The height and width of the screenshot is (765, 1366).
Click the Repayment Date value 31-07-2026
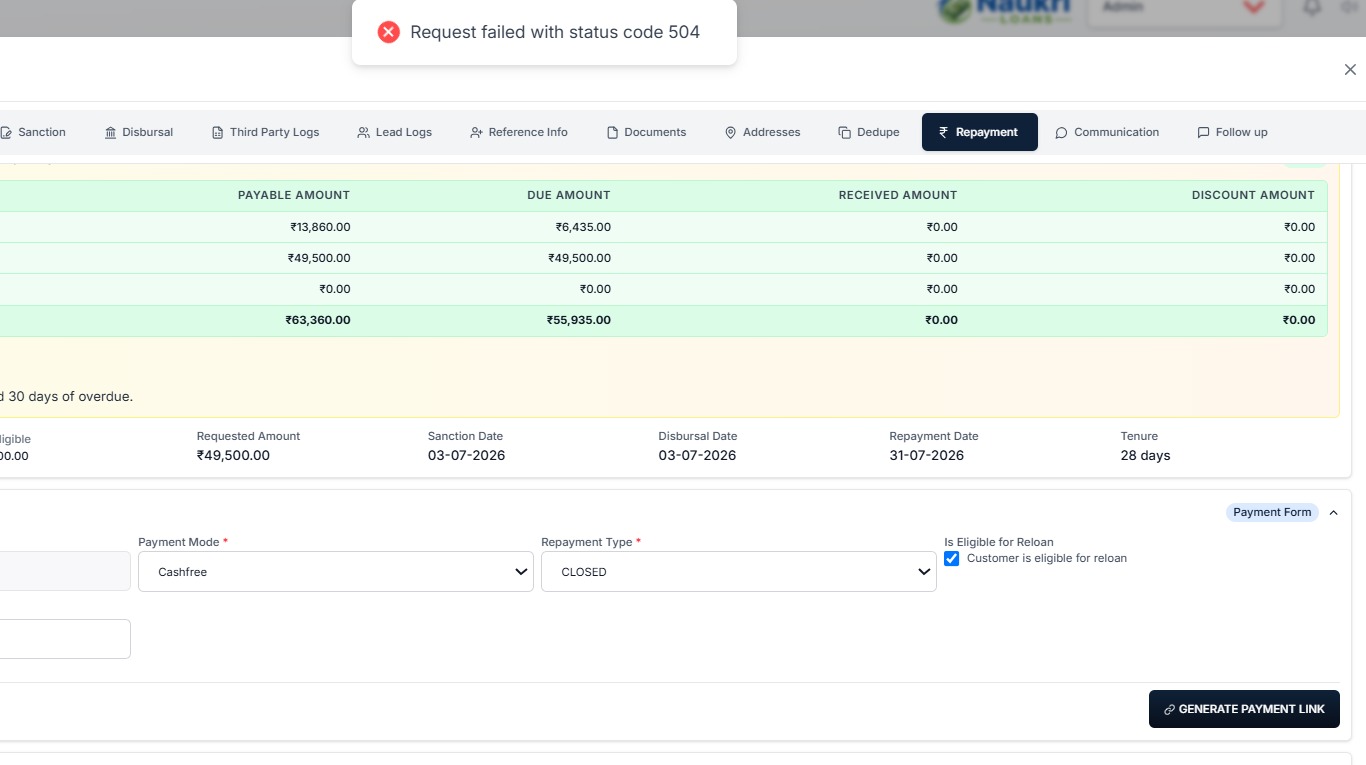pos(927,455)
